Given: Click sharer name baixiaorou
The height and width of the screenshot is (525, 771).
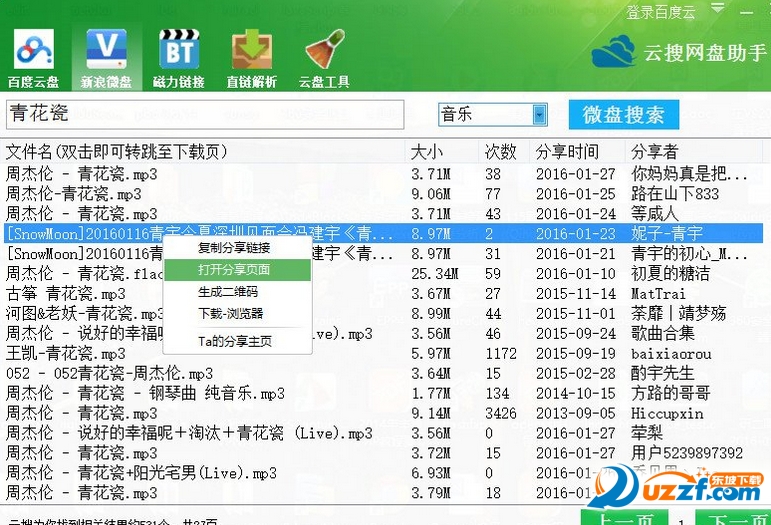Looking at the screenshot, I should (x=671, y=353).
